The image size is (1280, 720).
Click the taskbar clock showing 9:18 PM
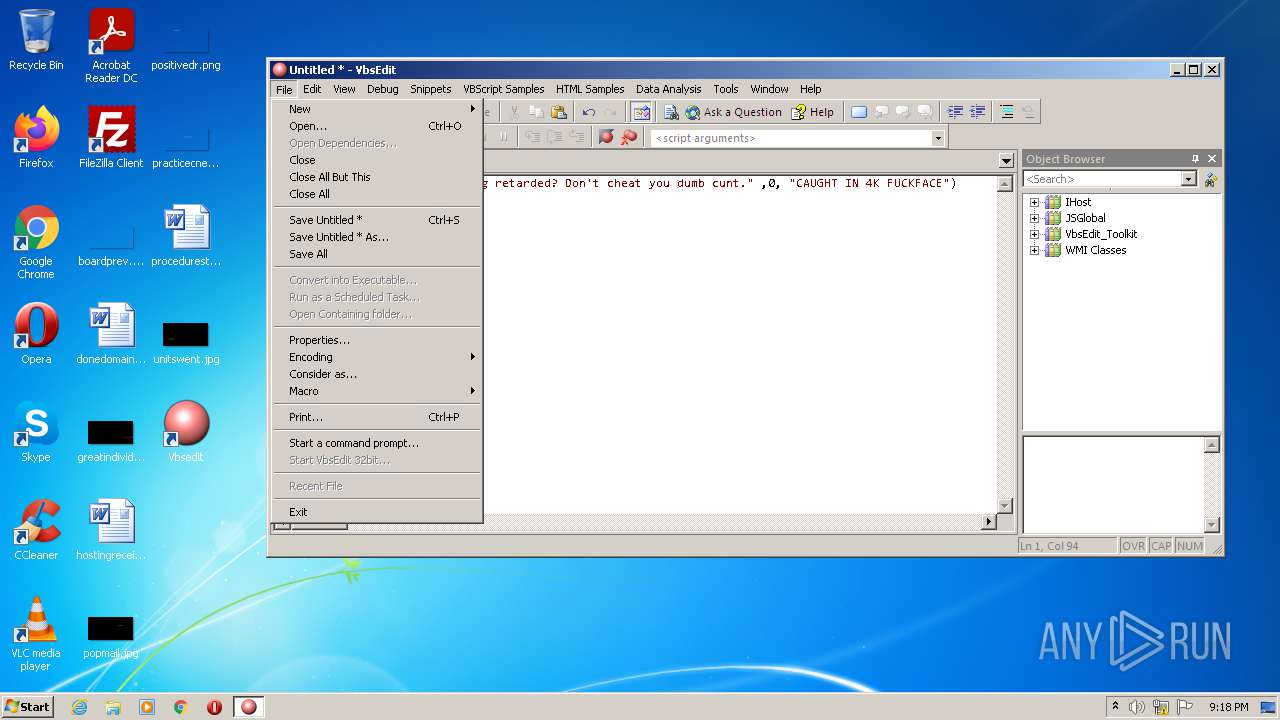coord(1228,707)
